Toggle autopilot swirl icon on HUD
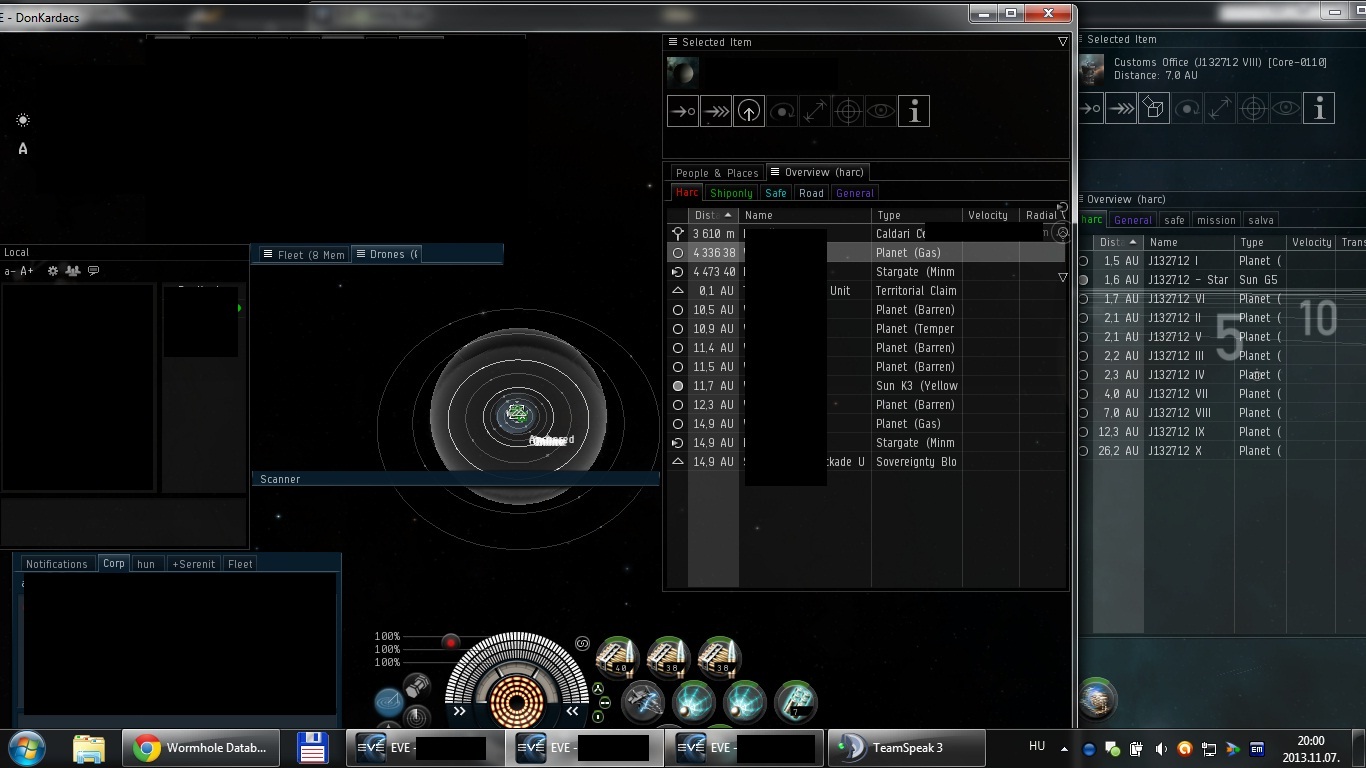 [x=582, y=643]
